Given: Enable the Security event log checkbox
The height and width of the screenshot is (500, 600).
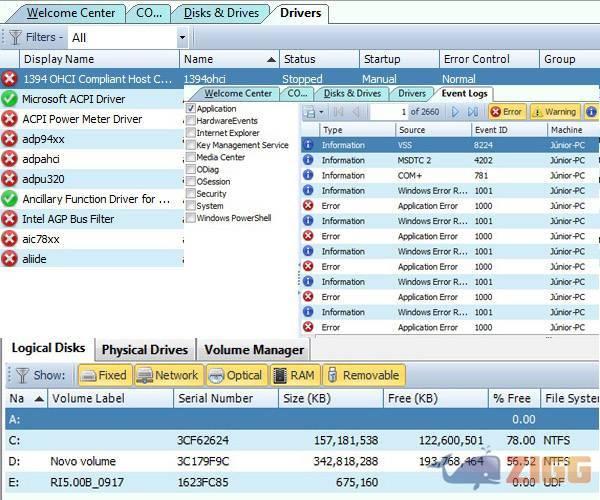Looking at the screenshot, I should coord(191,193).
